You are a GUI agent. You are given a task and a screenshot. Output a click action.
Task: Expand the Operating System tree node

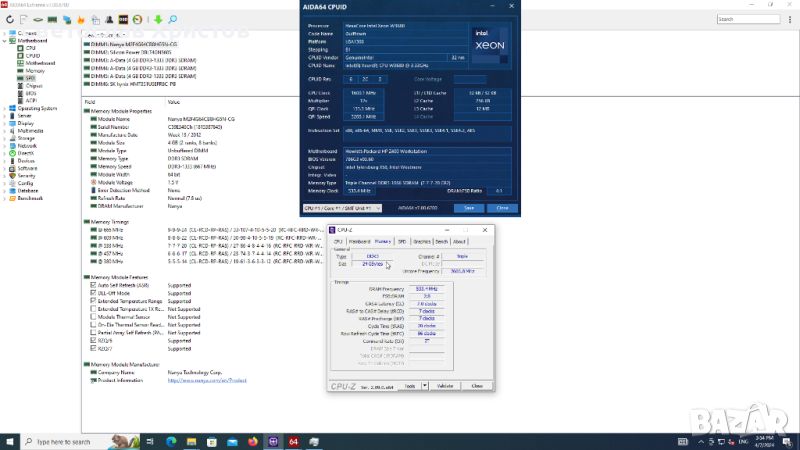pos(5,108)
